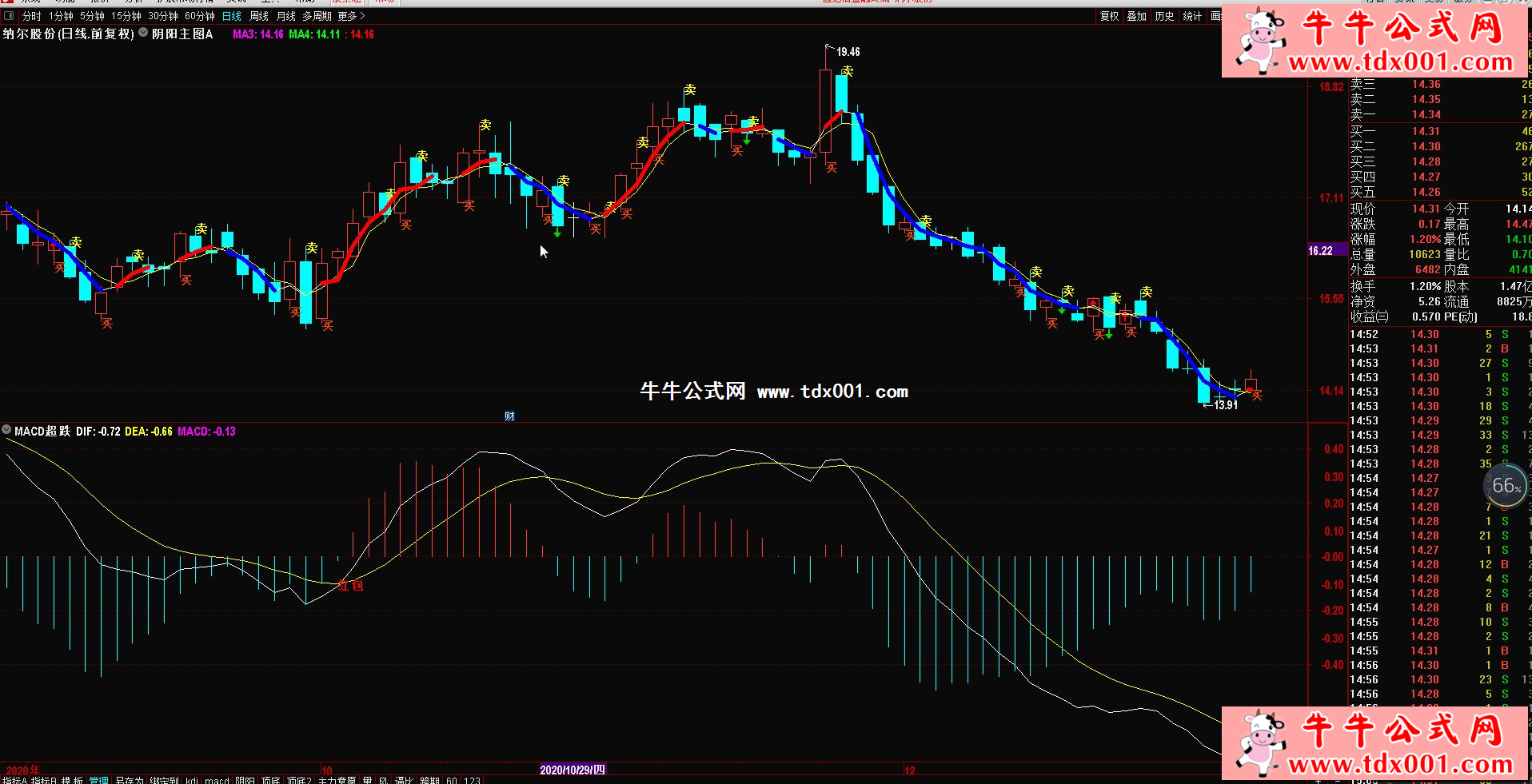Click the 19.46 high price label
The width and height of the screenshot is (1532, 784).
tap(848, 52)
